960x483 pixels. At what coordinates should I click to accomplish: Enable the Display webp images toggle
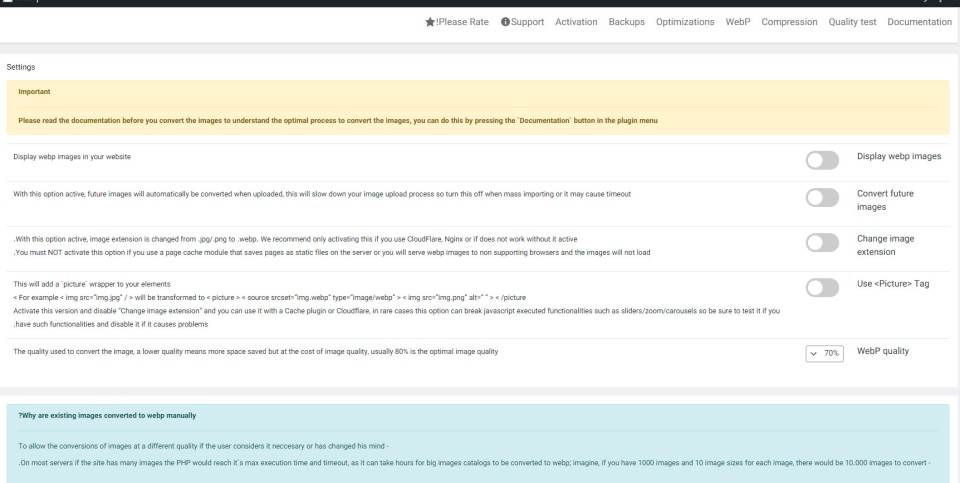click(821, 158)
